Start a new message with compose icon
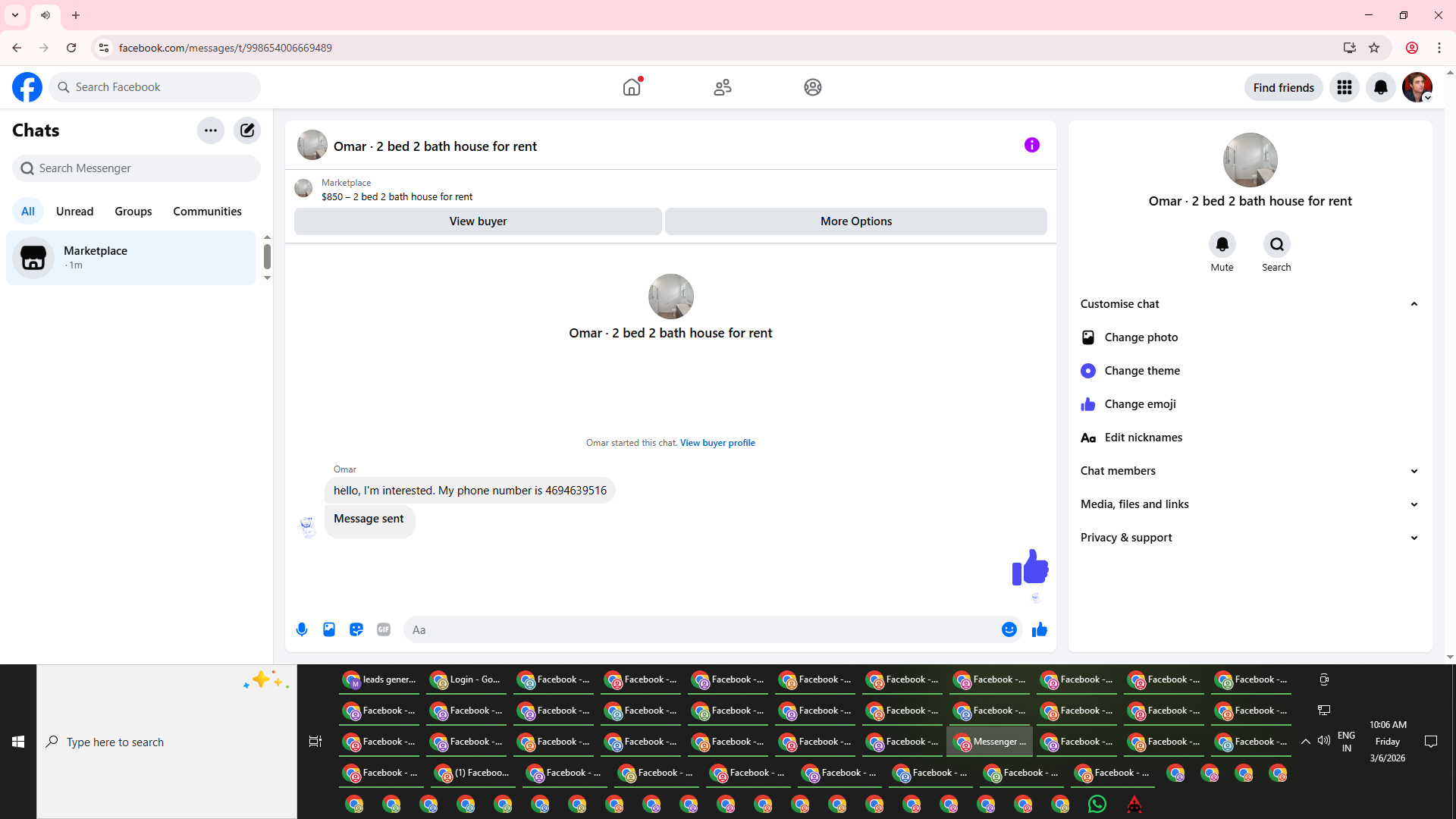This screenshot has width=1456, height=819. [247, 130]
